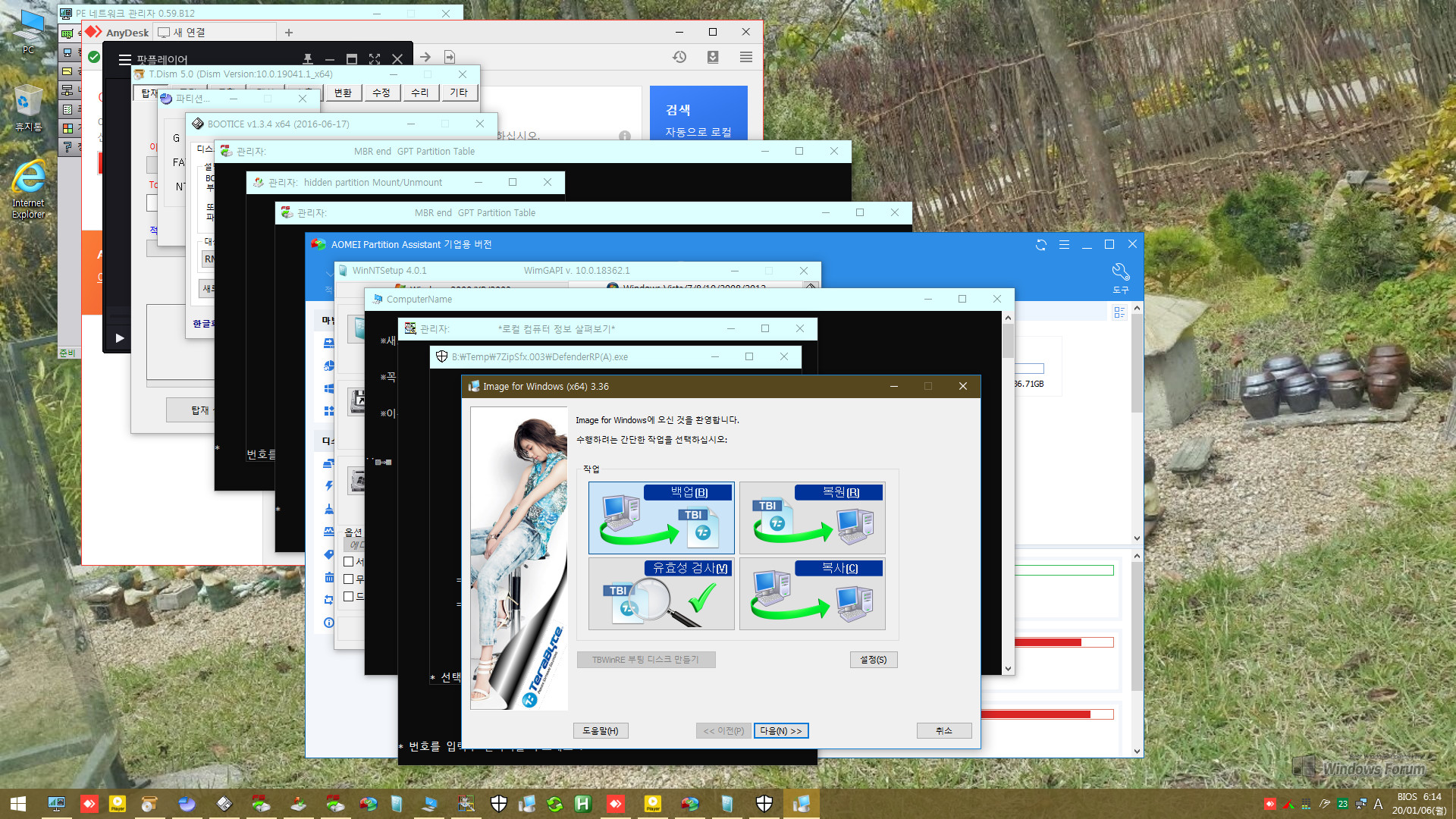This screenshot has height=819, width=1456.
Task: Click the info icon in AnyDesk window
Action: point(625,136)
